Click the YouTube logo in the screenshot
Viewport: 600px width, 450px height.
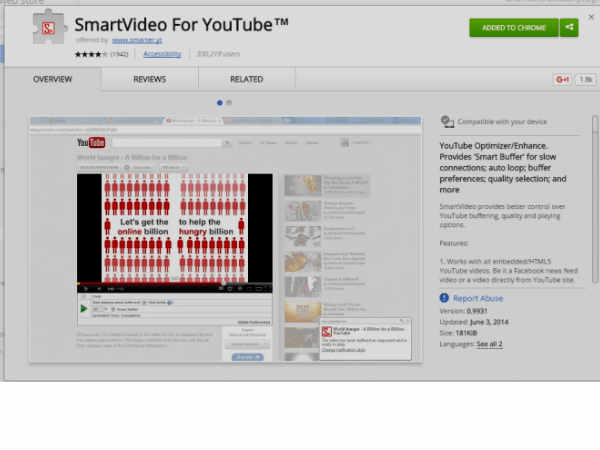pos(91,143)
